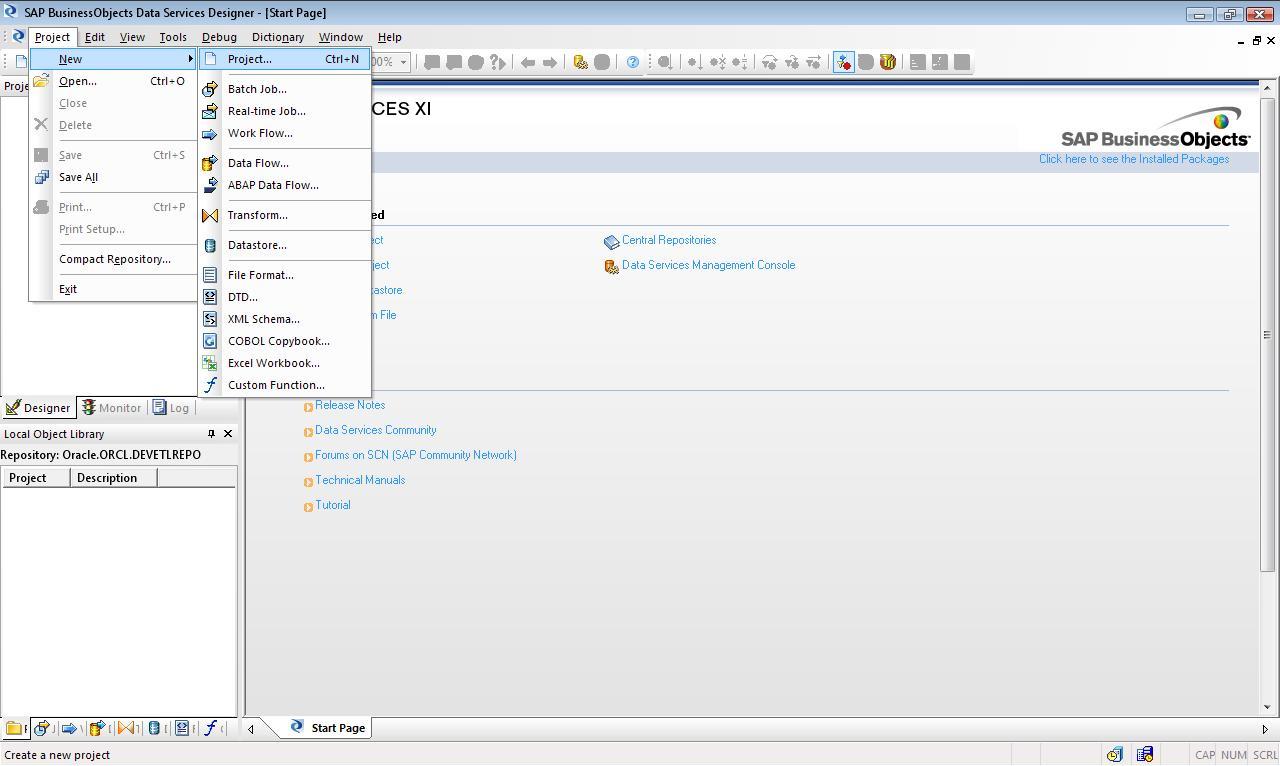
Task: Click Open... in the Project menu
Action: [113, 81]
